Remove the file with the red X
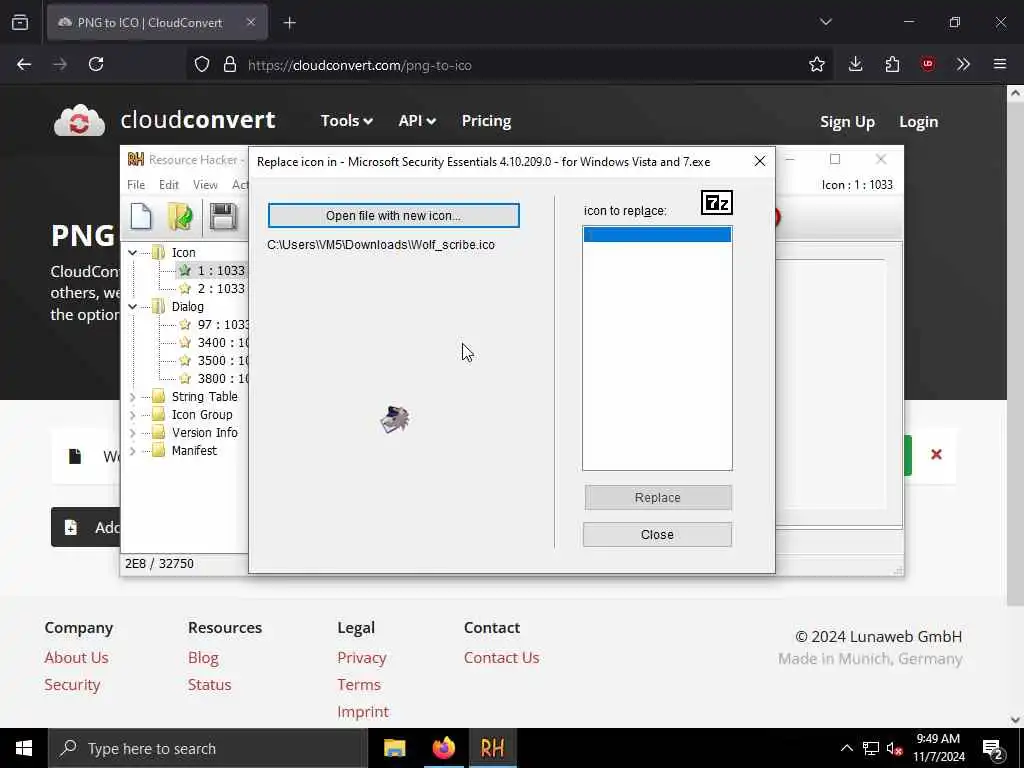Viewport: 1024px width, 768px height. [936, 455]
